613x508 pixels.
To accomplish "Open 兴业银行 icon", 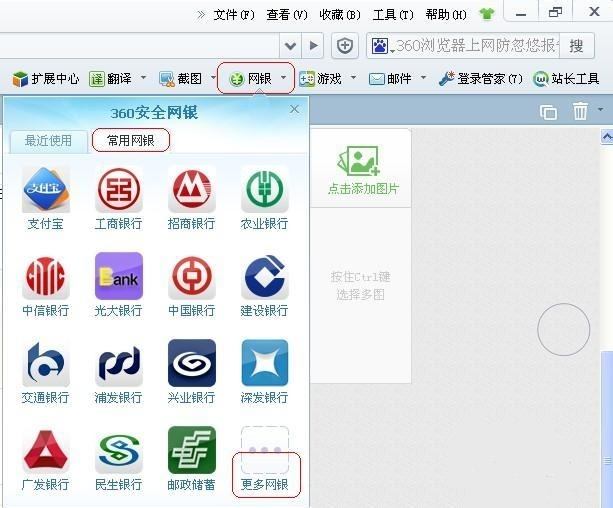I will click(192, 363).
